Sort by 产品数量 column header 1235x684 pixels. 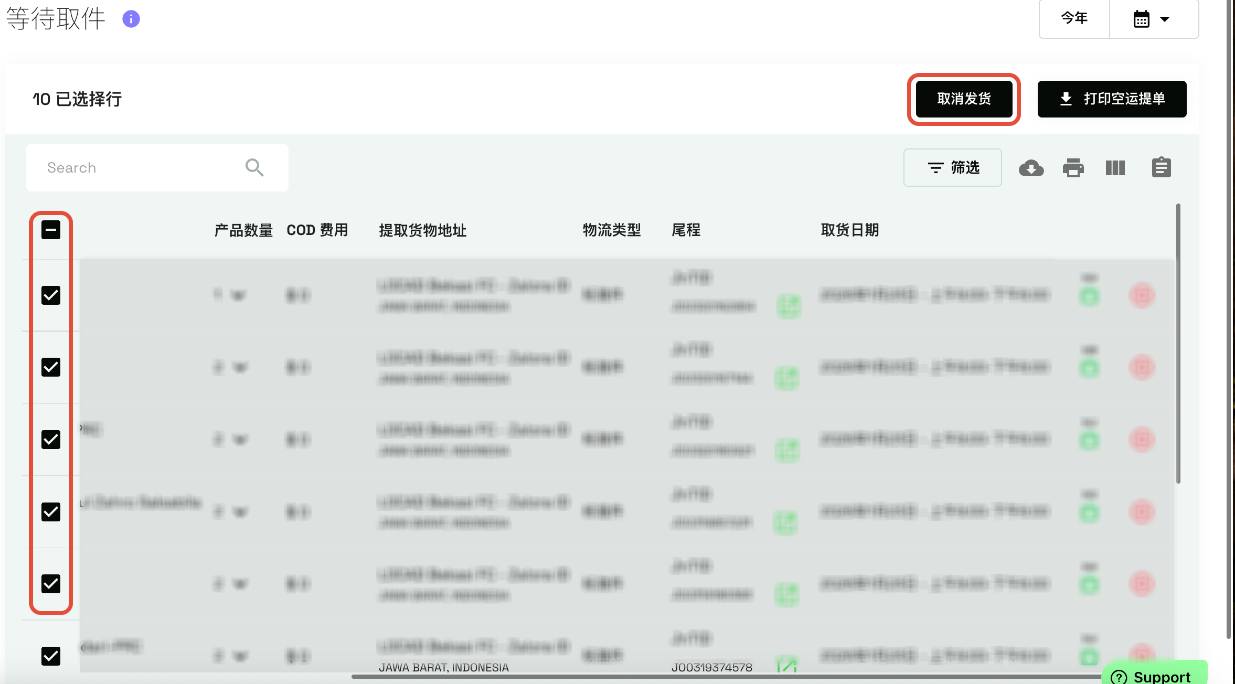pos(243,230)
